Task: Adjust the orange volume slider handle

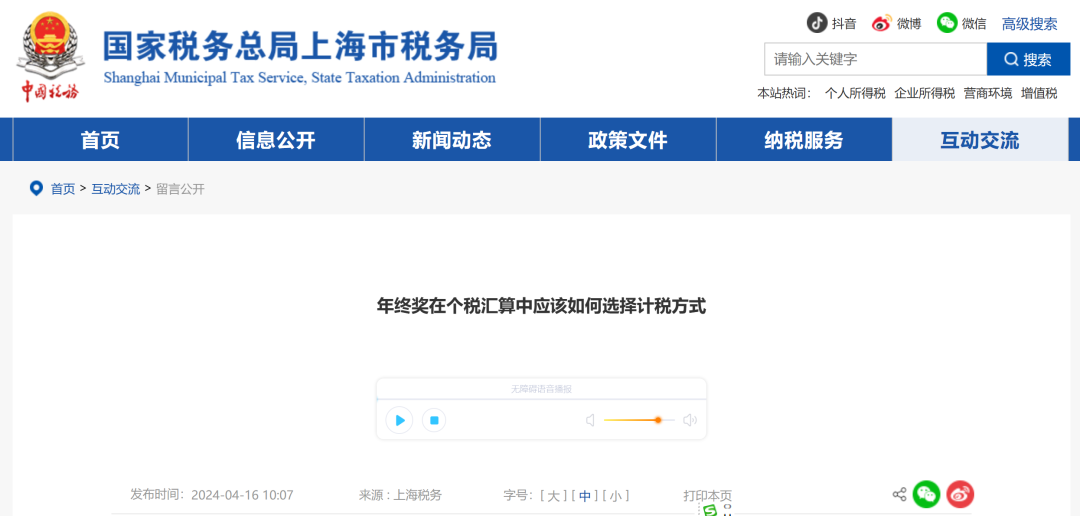Action: (x=658, y=420)
